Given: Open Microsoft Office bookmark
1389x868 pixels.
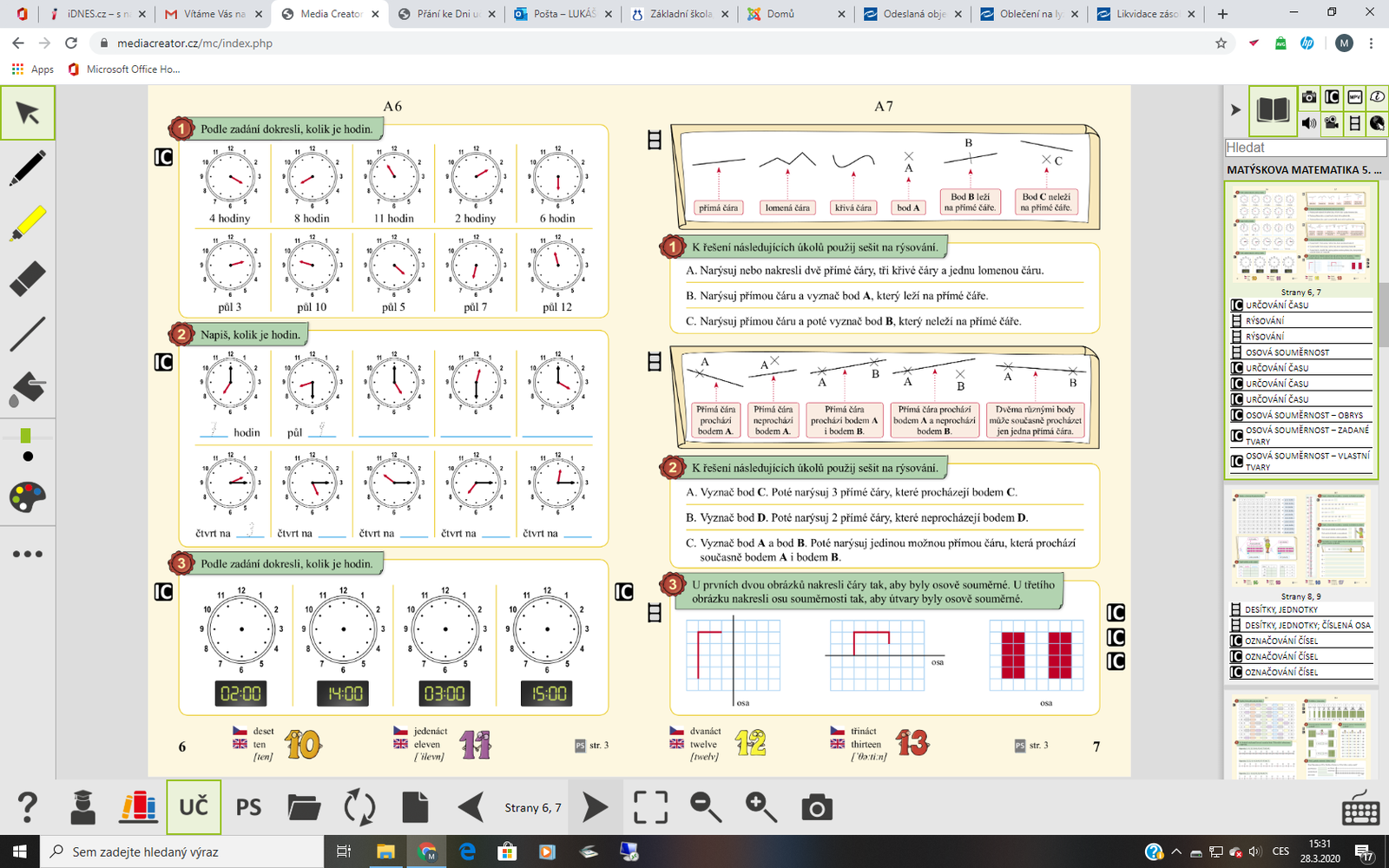Looking at the screenshot, I should tap(124, 69).
